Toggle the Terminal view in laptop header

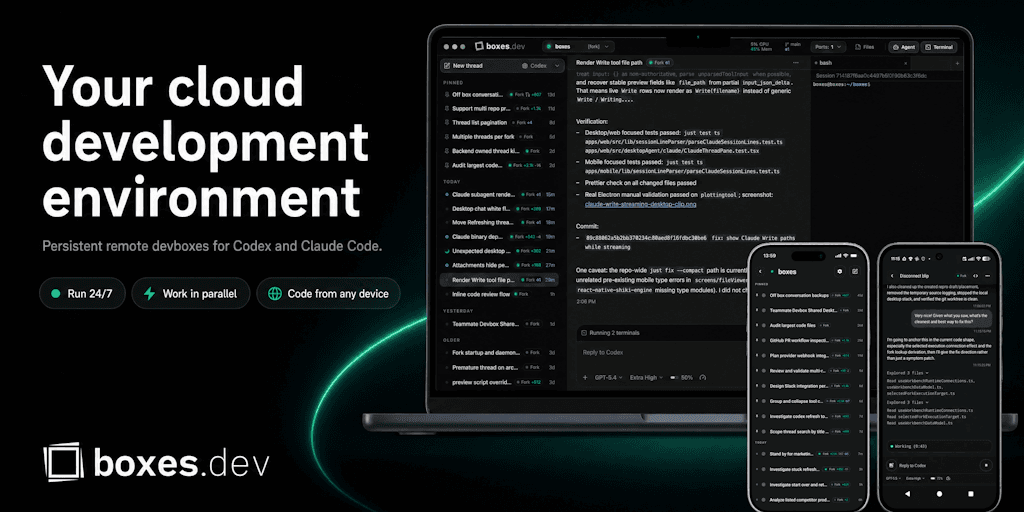[938, 47]
